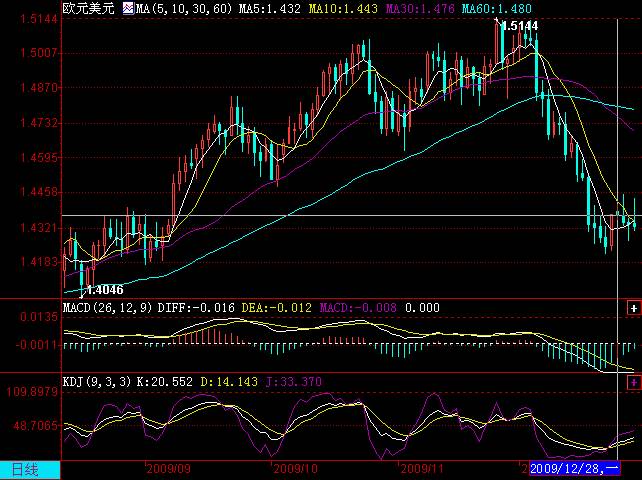Expand the KDJ panel with its plus button
642x480 pixels.
(633, 383)
